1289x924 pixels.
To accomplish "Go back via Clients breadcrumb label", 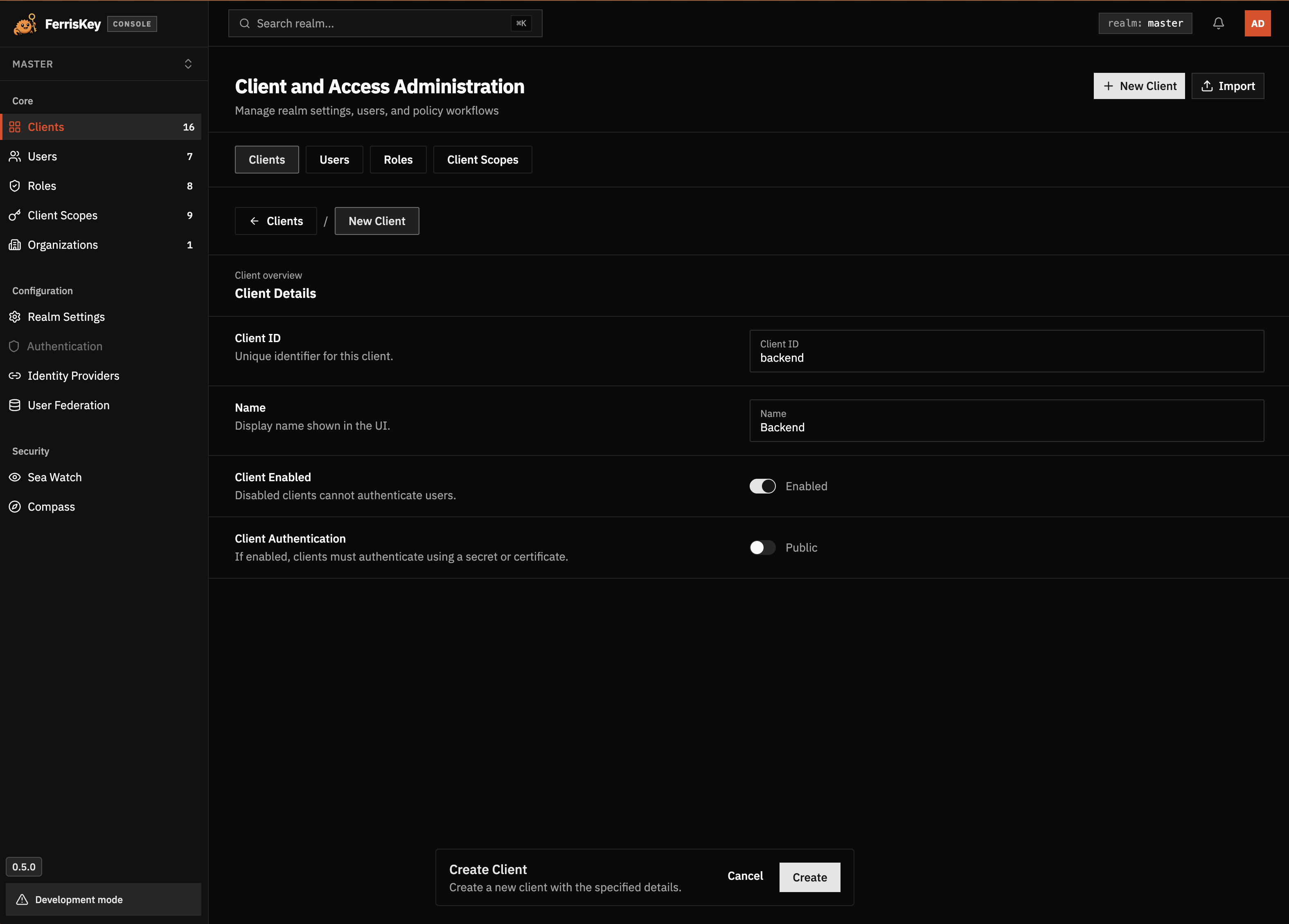I will (x=285, y=221).
